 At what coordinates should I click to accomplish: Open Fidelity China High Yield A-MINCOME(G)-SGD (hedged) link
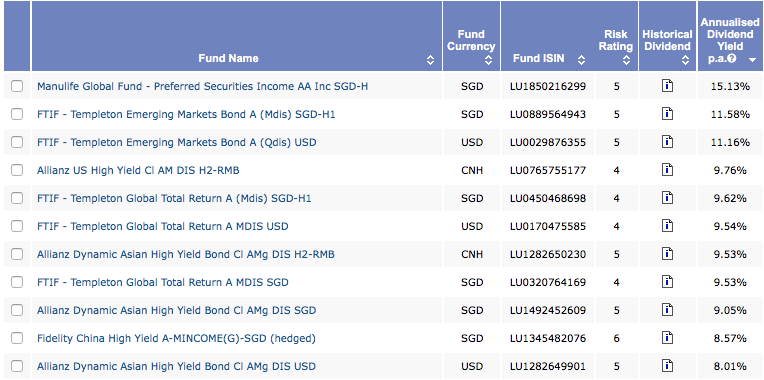176,338
